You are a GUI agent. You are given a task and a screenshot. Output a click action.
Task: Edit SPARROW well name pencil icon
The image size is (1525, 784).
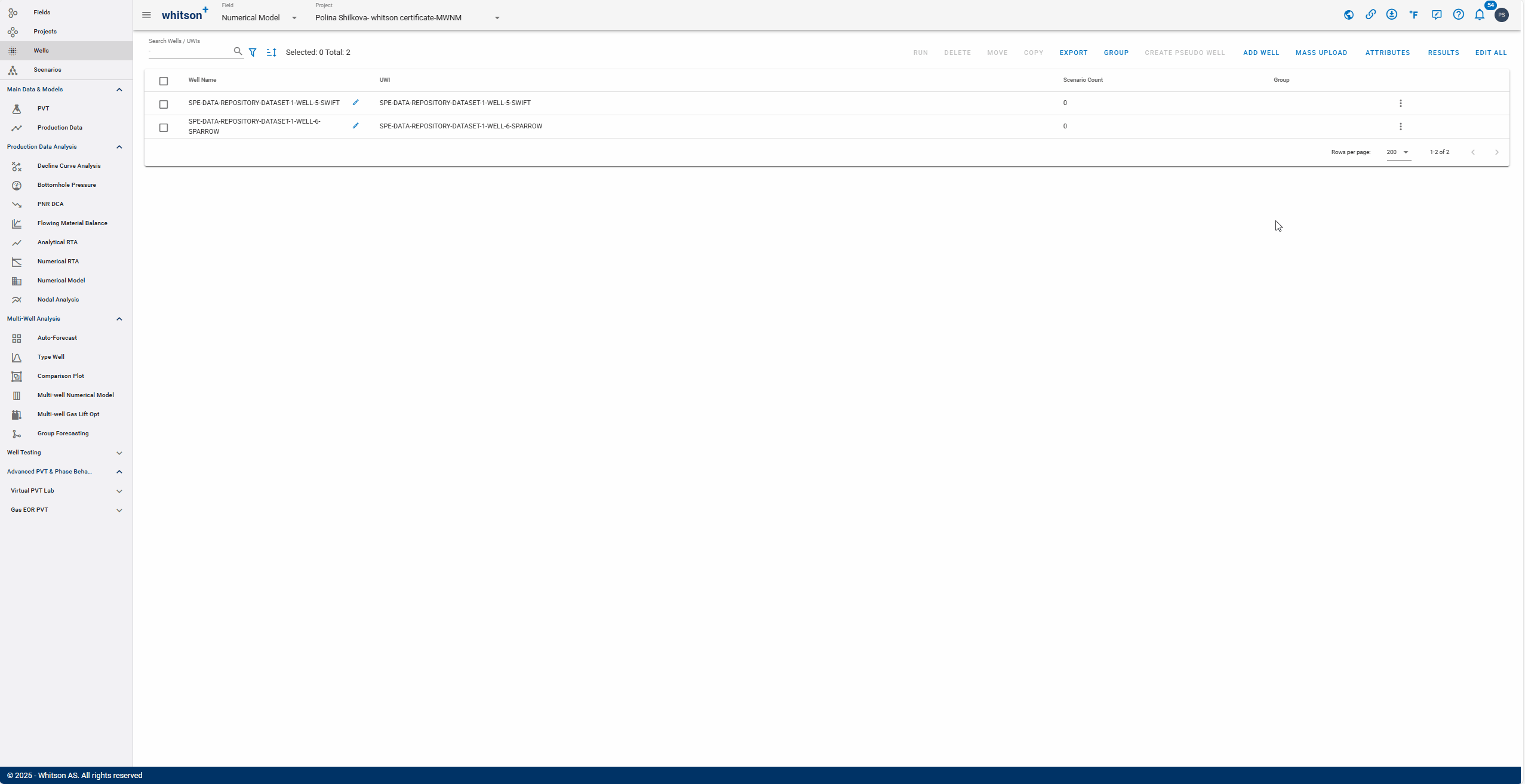tap(355, 125)
